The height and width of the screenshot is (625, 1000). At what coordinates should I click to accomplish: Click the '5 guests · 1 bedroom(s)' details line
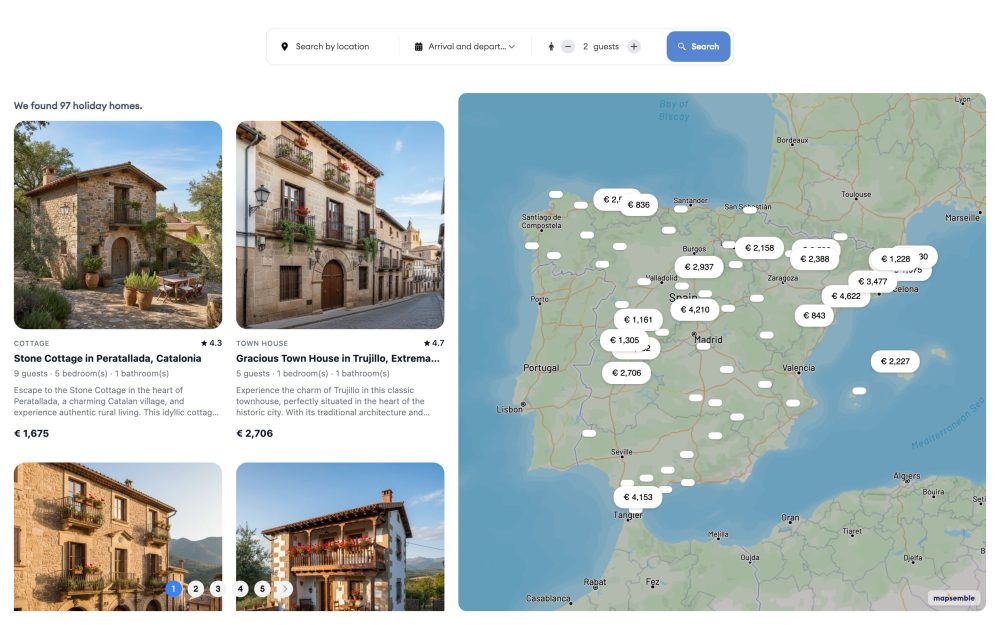pos(312,374)
